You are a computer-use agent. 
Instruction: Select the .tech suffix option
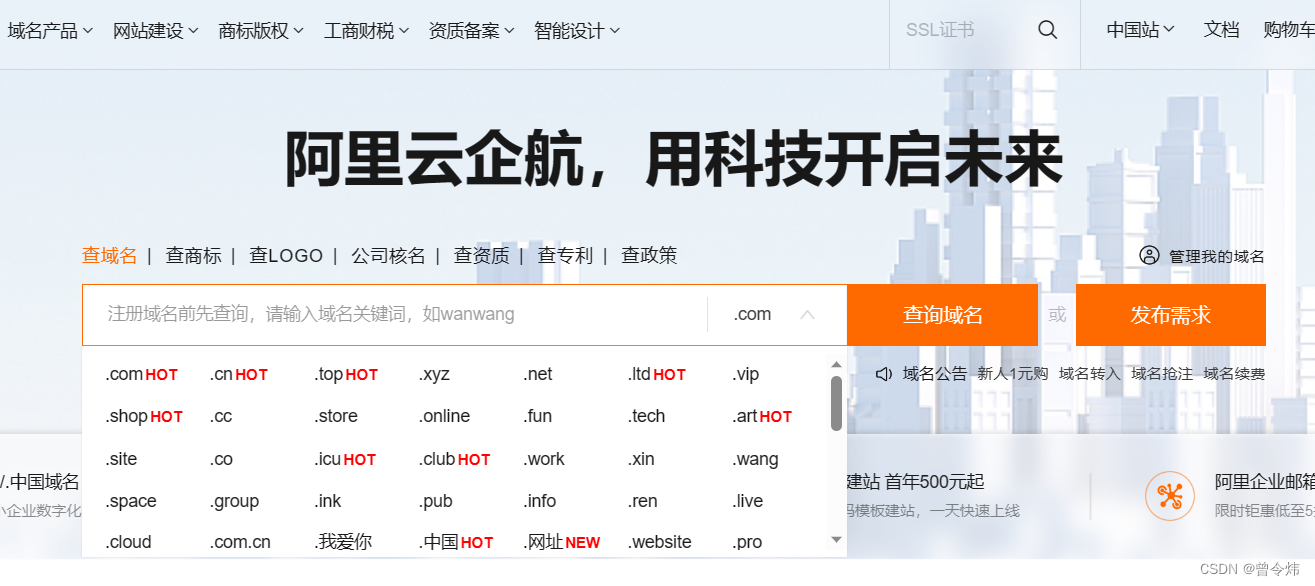(646, 416)
